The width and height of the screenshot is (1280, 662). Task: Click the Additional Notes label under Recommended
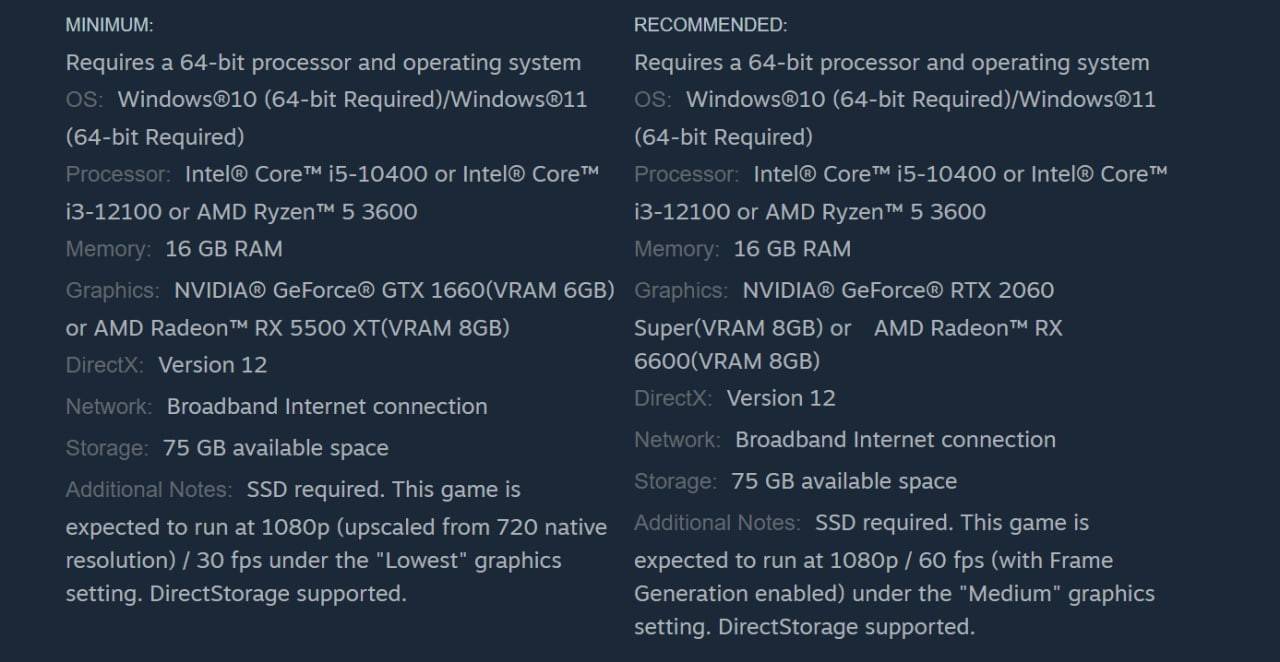point(717,523)
